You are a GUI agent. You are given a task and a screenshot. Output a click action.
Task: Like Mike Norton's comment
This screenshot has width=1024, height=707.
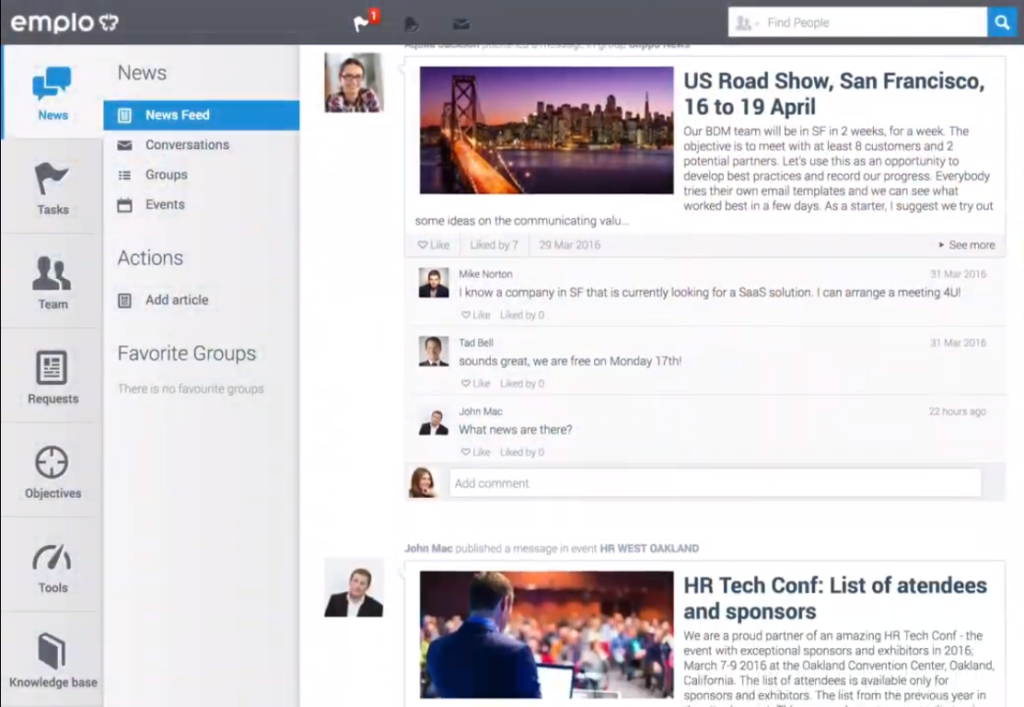[x=476, y=315]
